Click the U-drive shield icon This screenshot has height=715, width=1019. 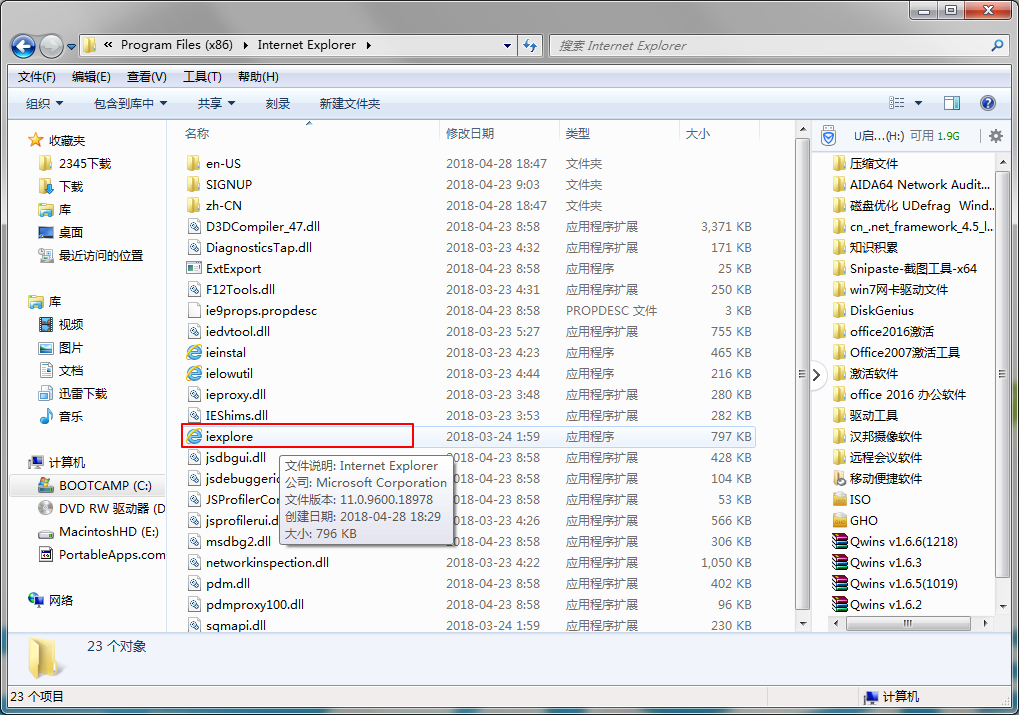[828, 135]
